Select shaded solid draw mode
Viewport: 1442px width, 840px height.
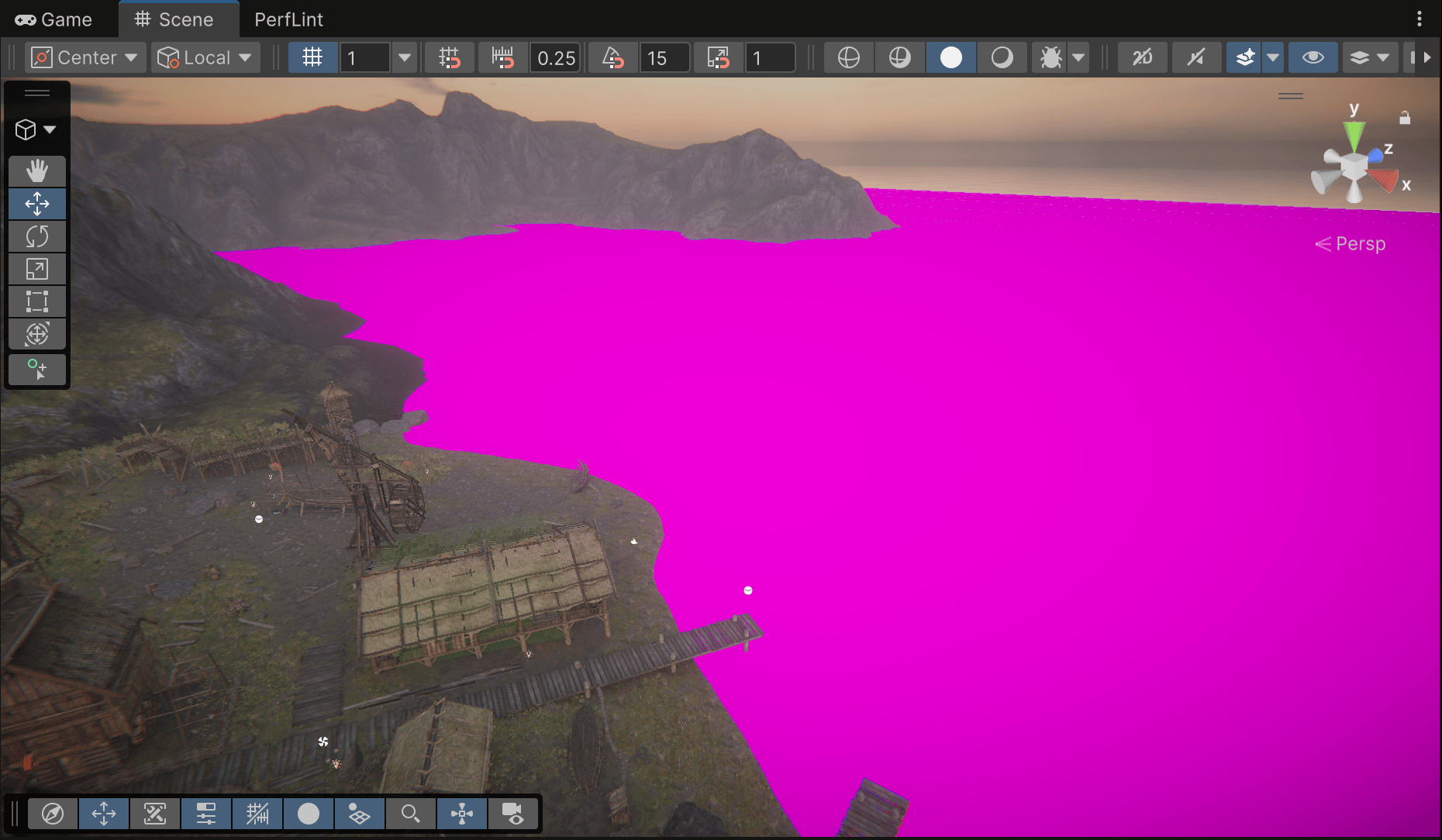point(951,57)
